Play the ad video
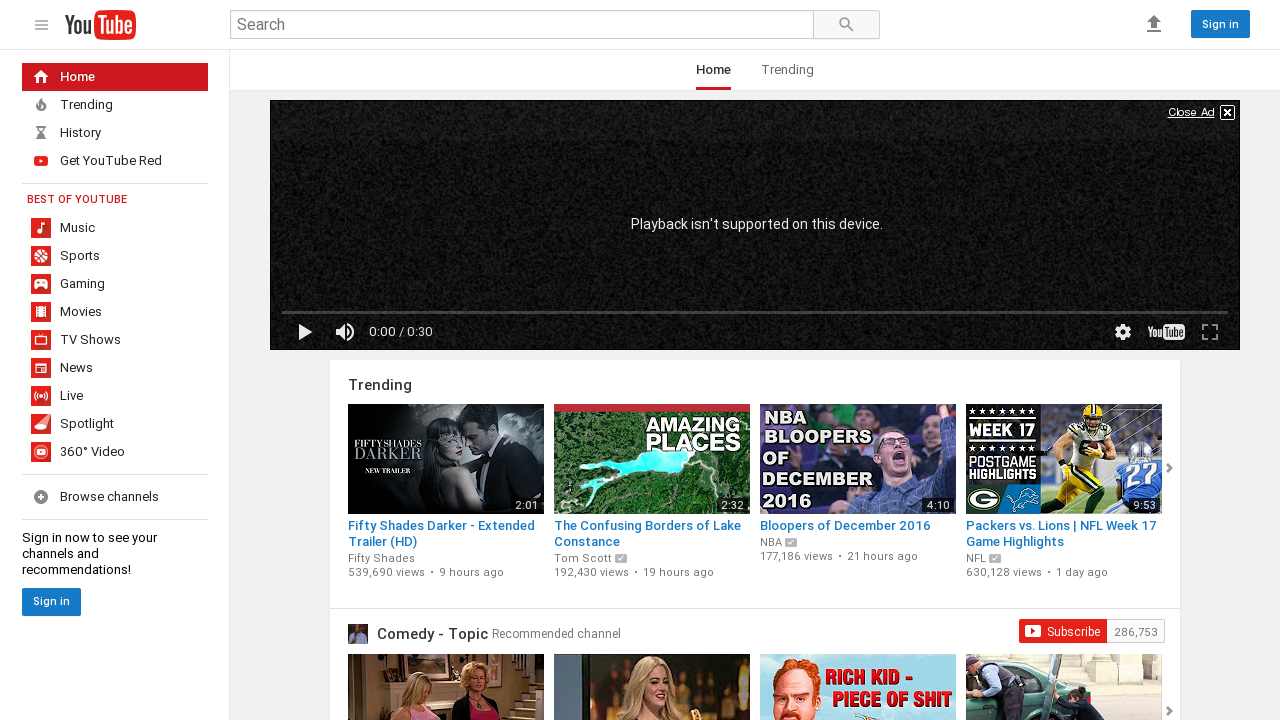 [305, 332]
